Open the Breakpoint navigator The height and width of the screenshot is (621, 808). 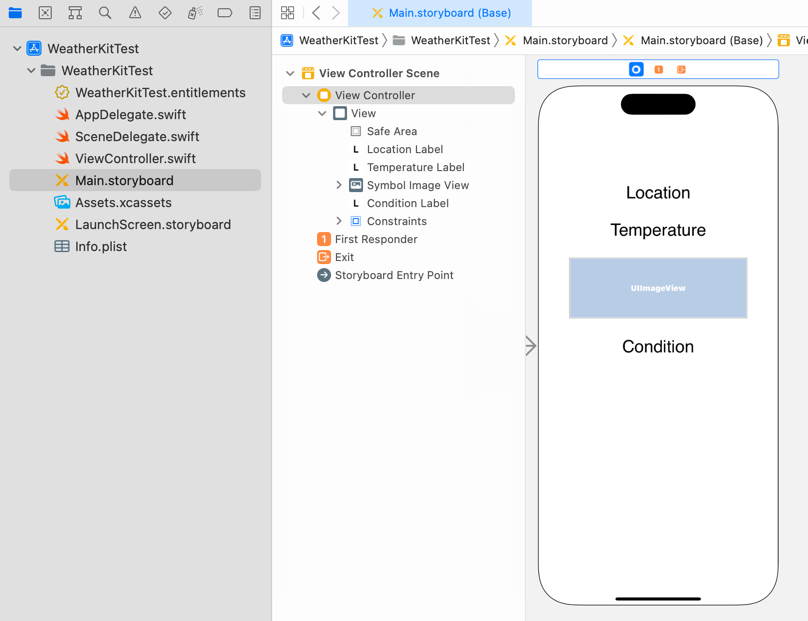tap(225, 13)
